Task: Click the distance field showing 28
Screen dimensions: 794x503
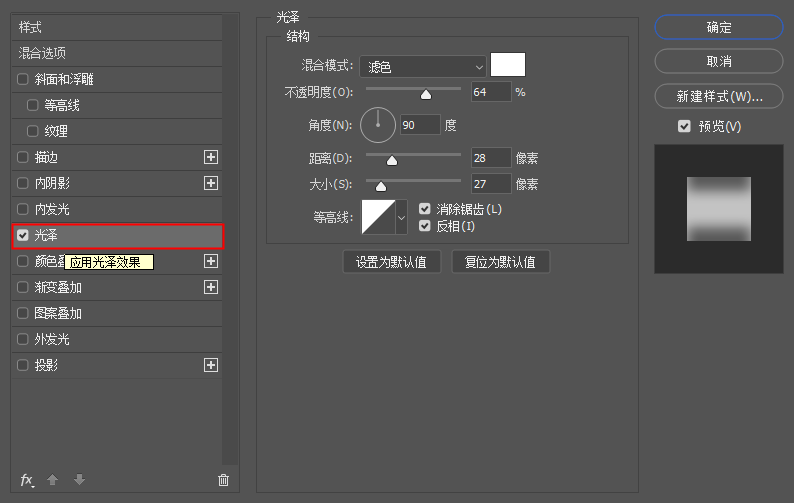Action: (x=491, y=158)
